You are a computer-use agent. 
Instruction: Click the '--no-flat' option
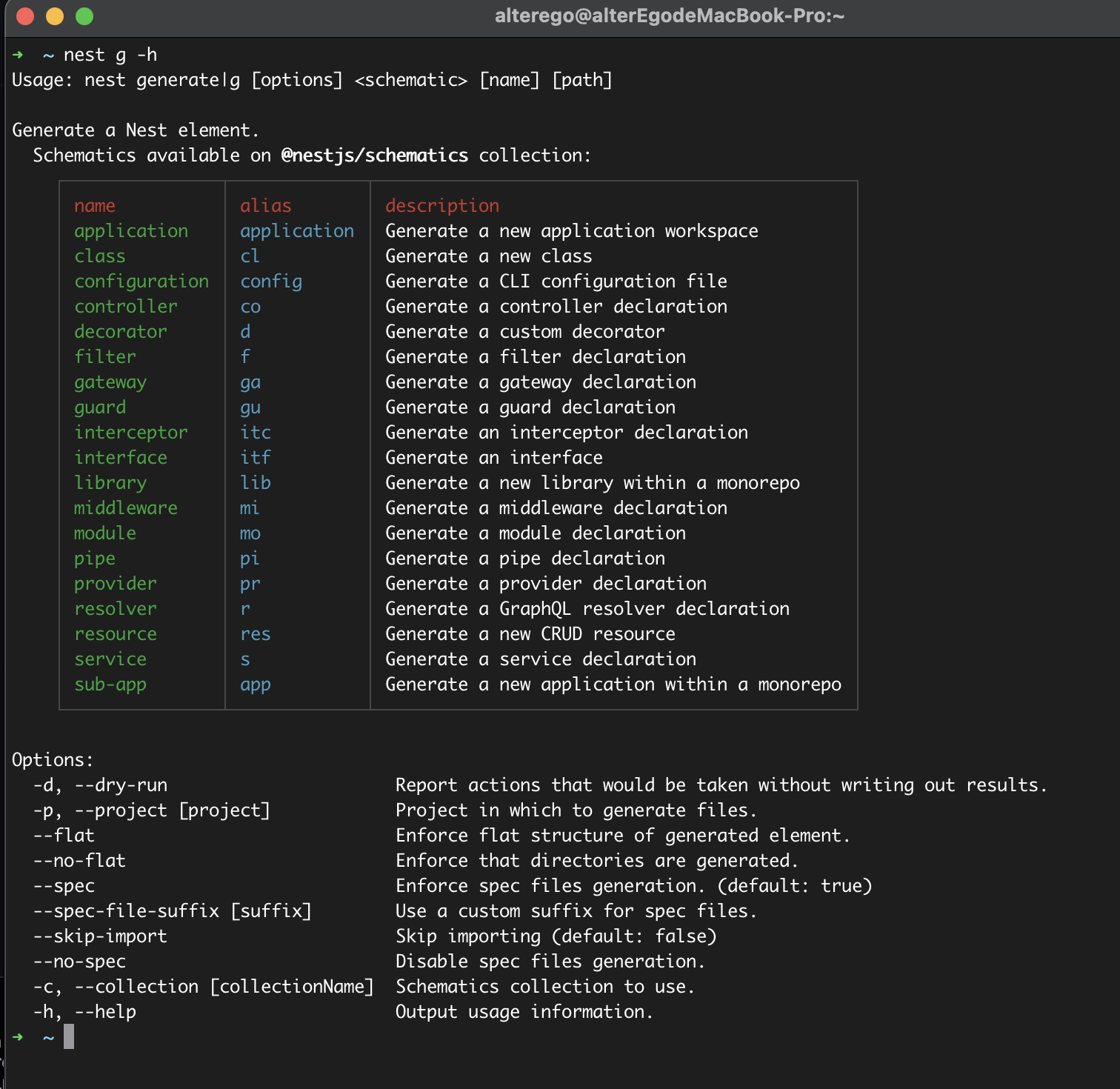click(x=79, y=861)
